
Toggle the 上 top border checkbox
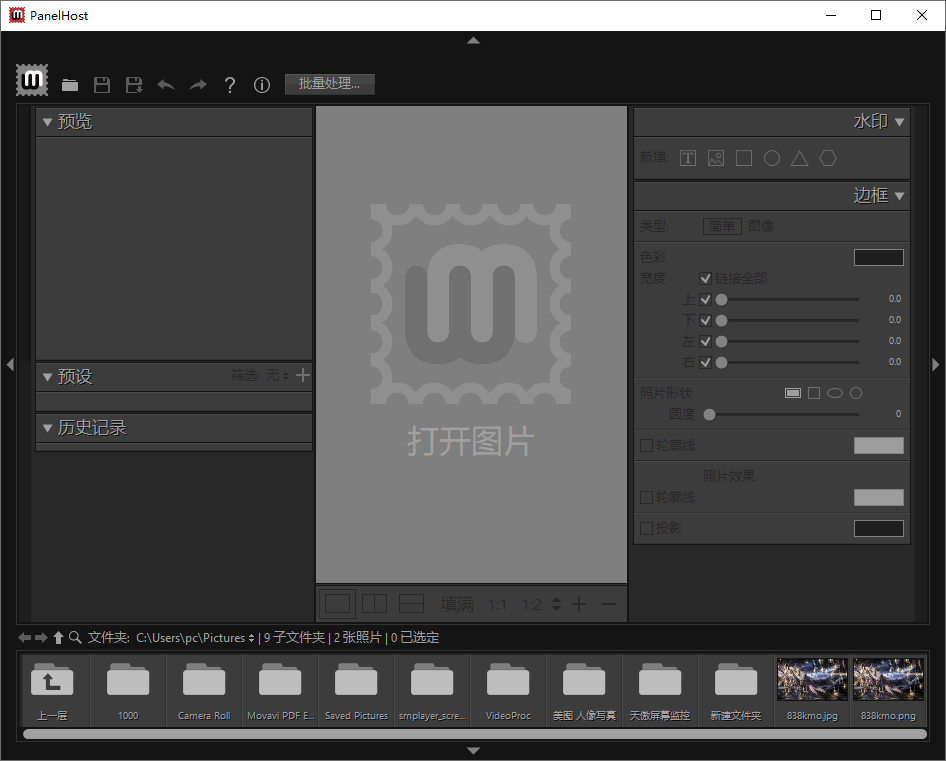tap(705, 299)
